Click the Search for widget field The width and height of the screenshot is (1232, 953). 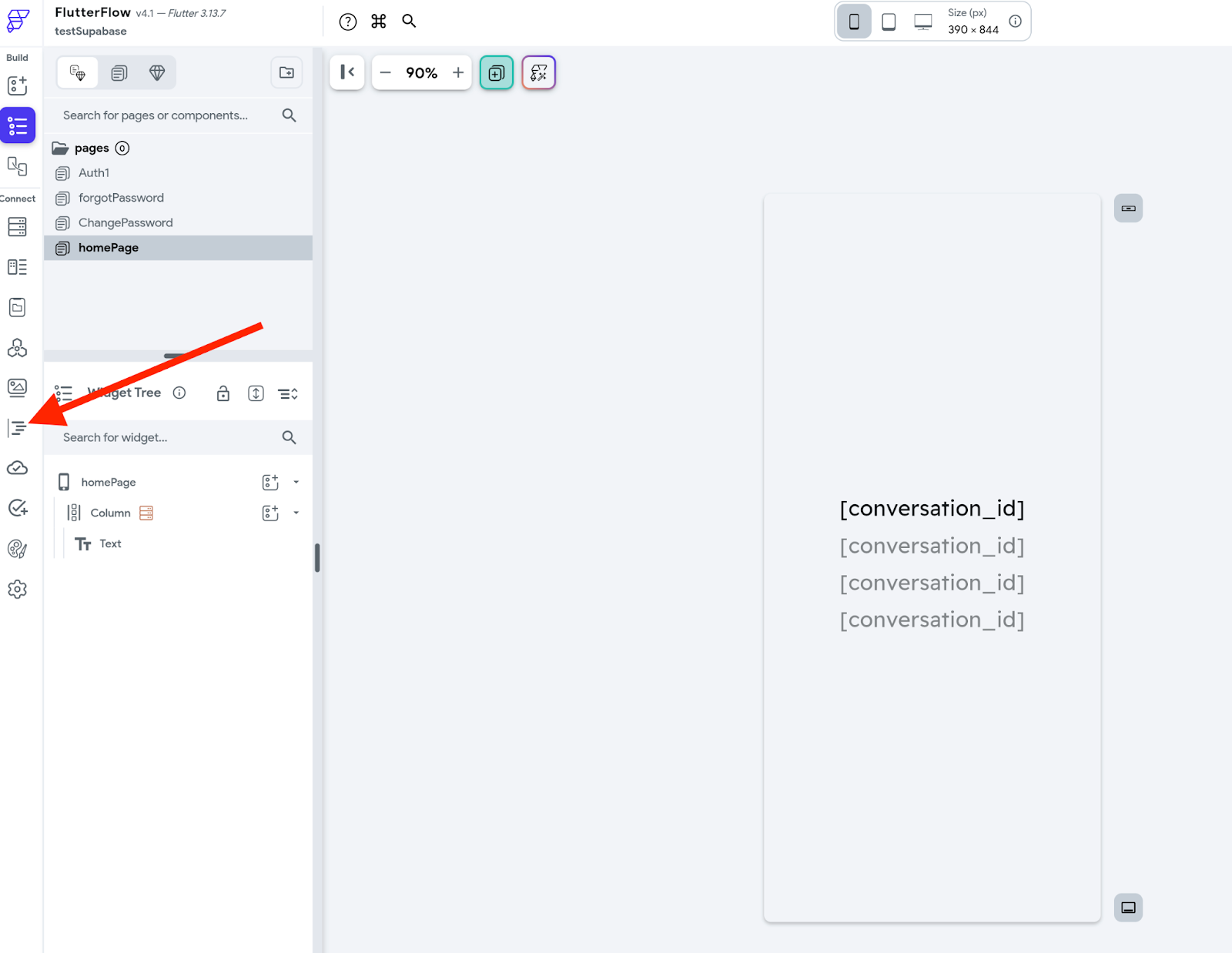point(154,437)
